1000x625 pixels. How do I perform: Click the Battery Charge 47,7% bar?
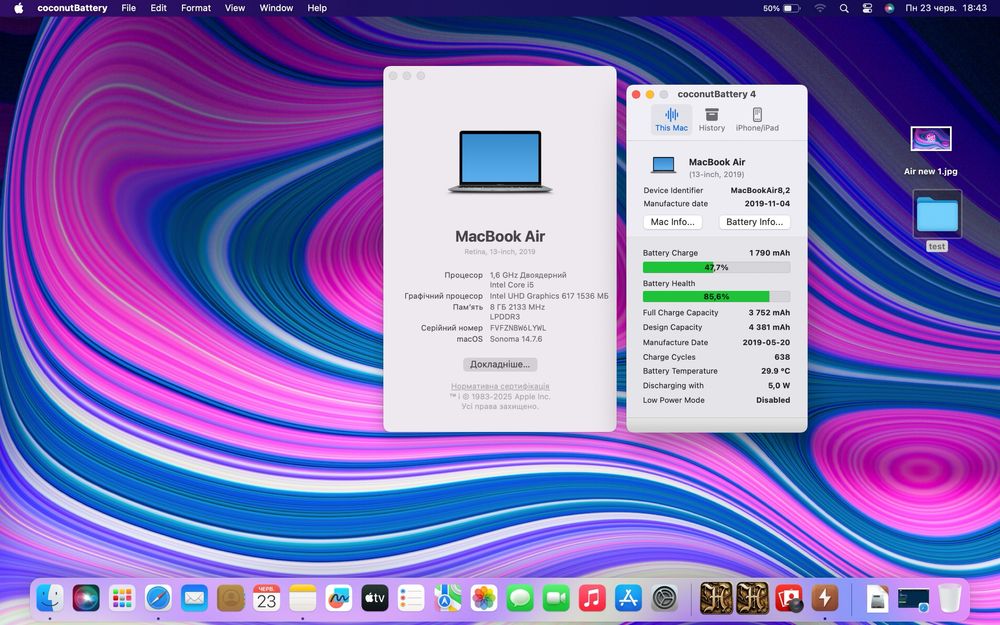pyautogui.click(x=716, y=267)
